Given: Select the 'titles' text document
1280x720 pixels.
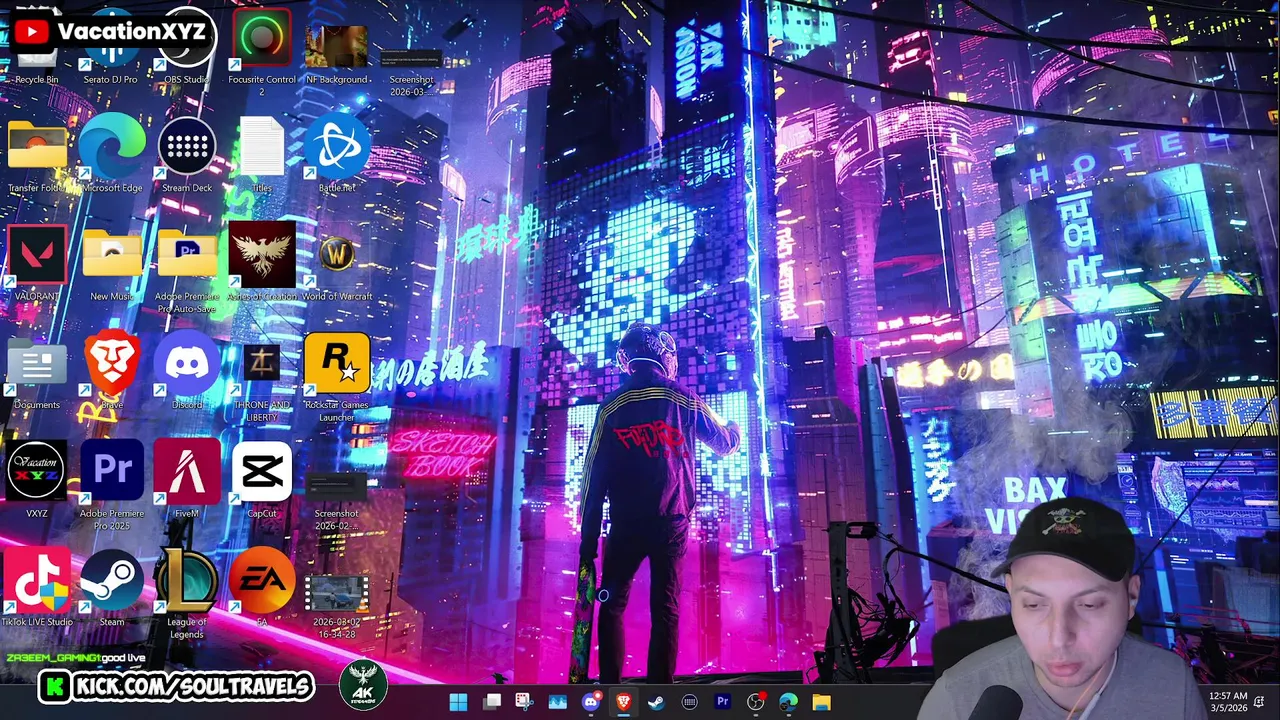Looking at the screenshot, I should pyautogui.click(x=262, y=154).
